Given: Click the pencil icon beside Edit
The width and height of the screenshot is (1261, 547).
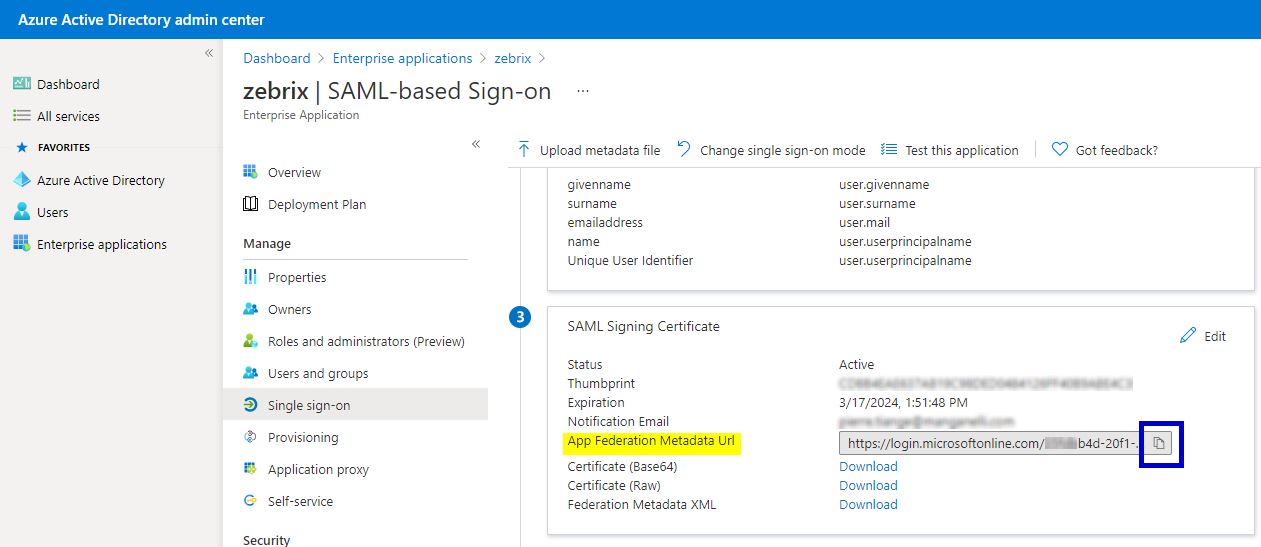Looking at the screenshot, I should pyautogui.click(x=1188, y=336).
